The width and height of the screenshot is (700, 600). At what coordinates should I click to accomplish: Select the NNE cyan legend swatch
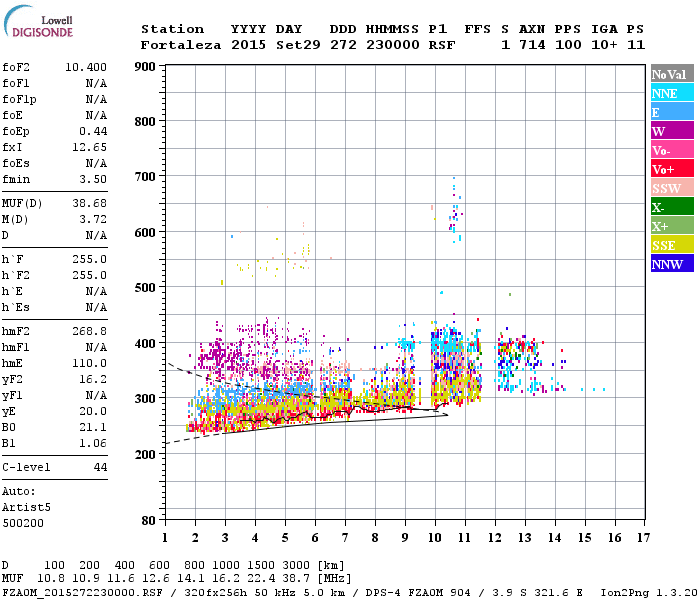(672, 93)
